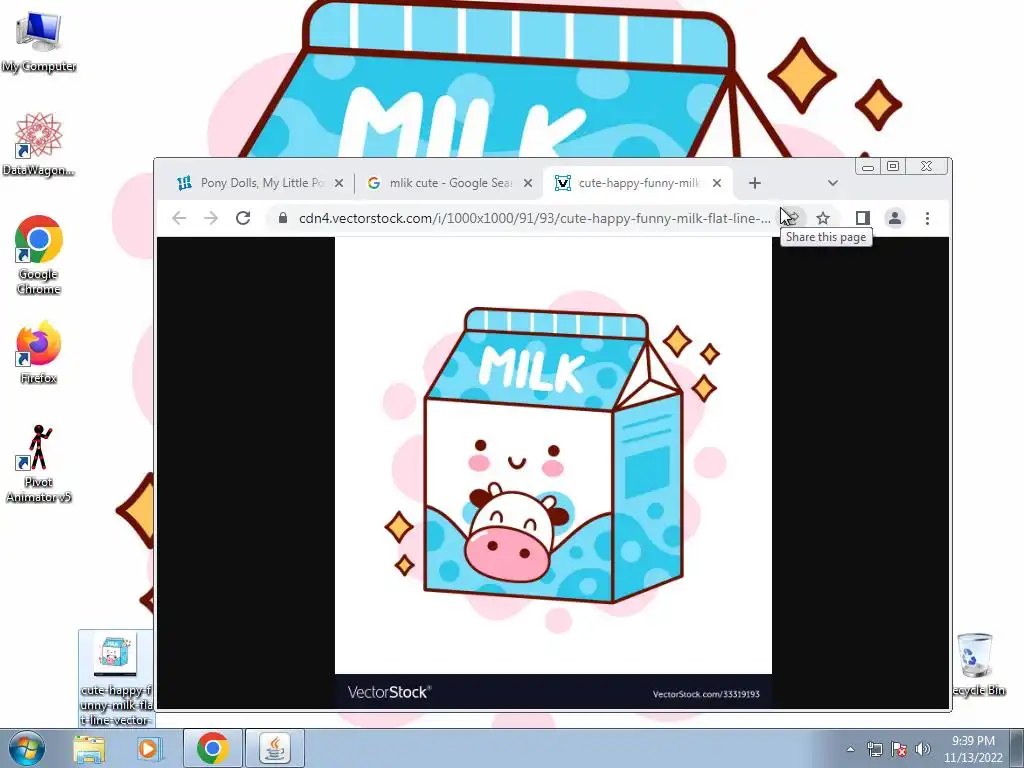
Task: Show hidden tray icons arrow
Action: [x=850, y=749]
